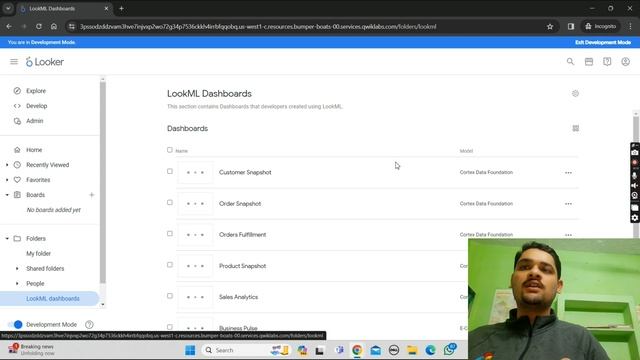Open the browser home page

point(54,27)
